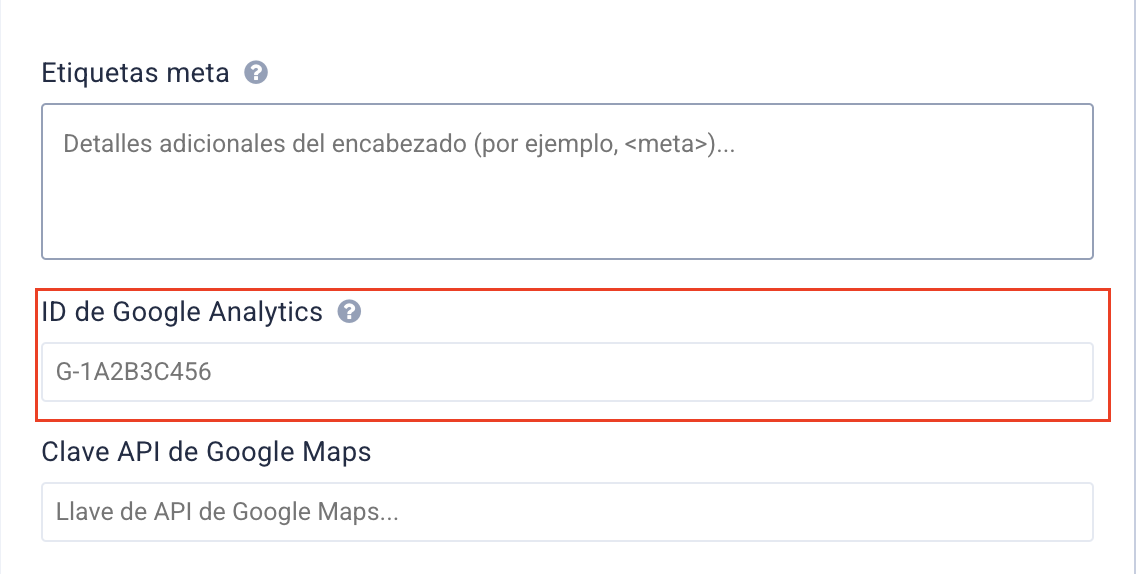Click the help icon beside Etiquetas meta
Image resolution: width=1136 pixels, height=574 pixels.
pyautogui.click(x=256, y=73)
